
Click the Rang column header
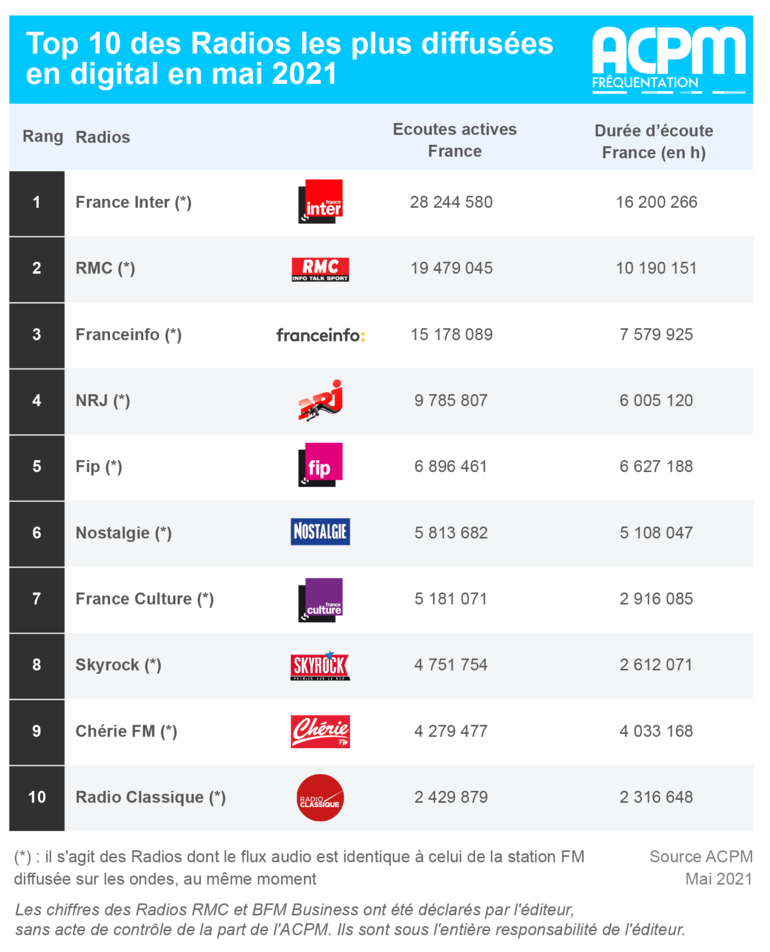click(43, 136)
